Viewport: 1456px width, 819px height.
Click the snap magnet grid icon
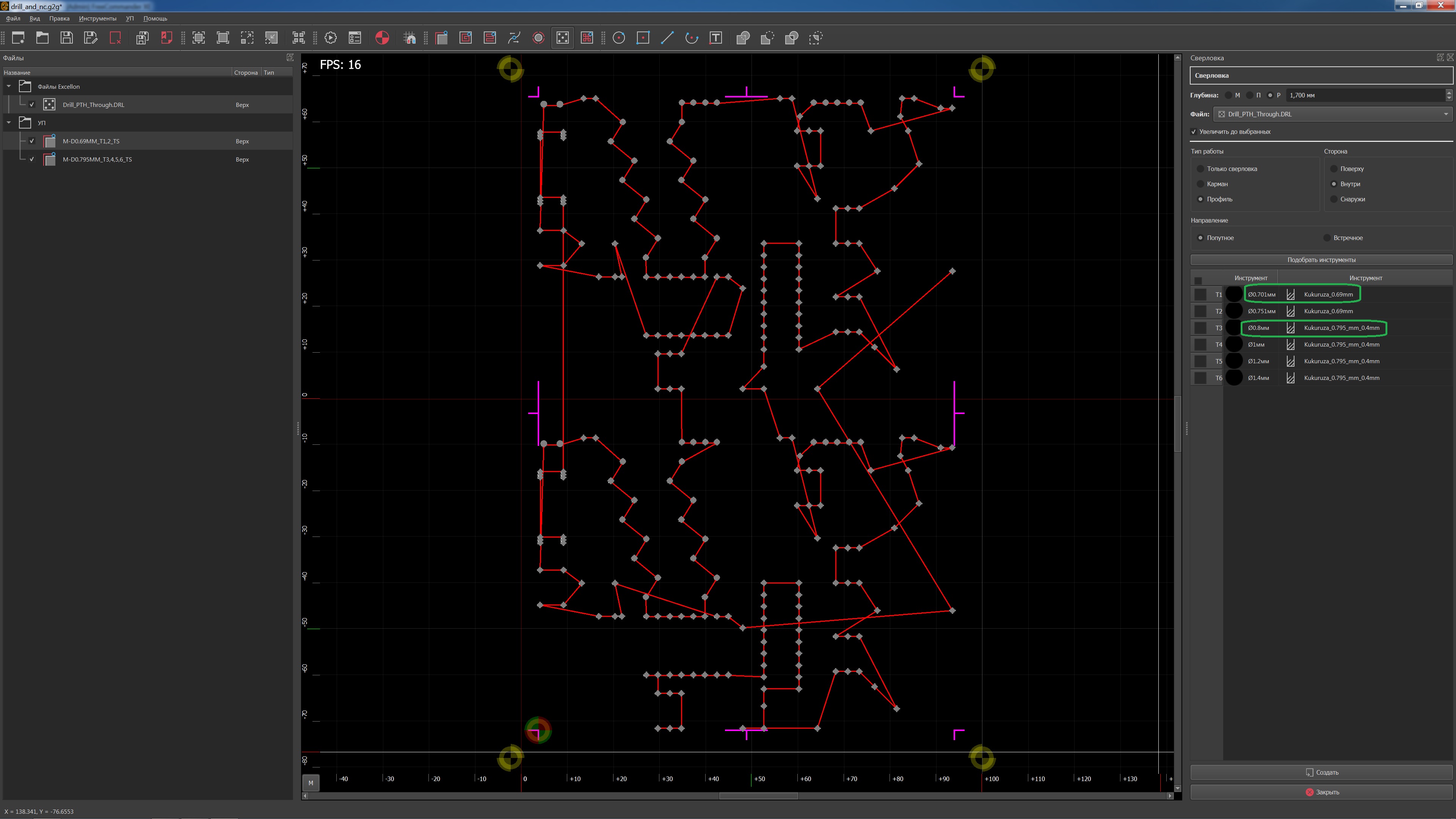[x=410, y=38]
